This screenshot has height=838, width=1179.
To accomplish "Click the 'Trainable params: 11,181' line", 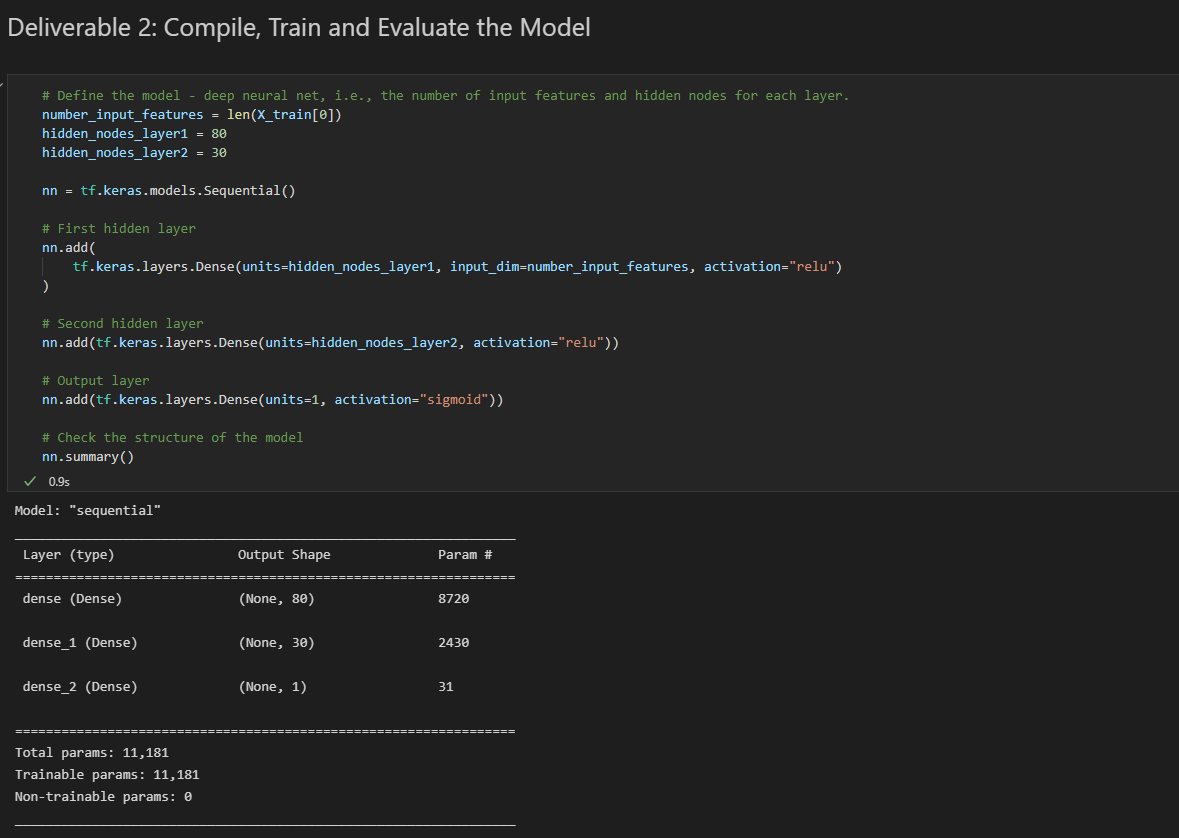I will point(107,774).
